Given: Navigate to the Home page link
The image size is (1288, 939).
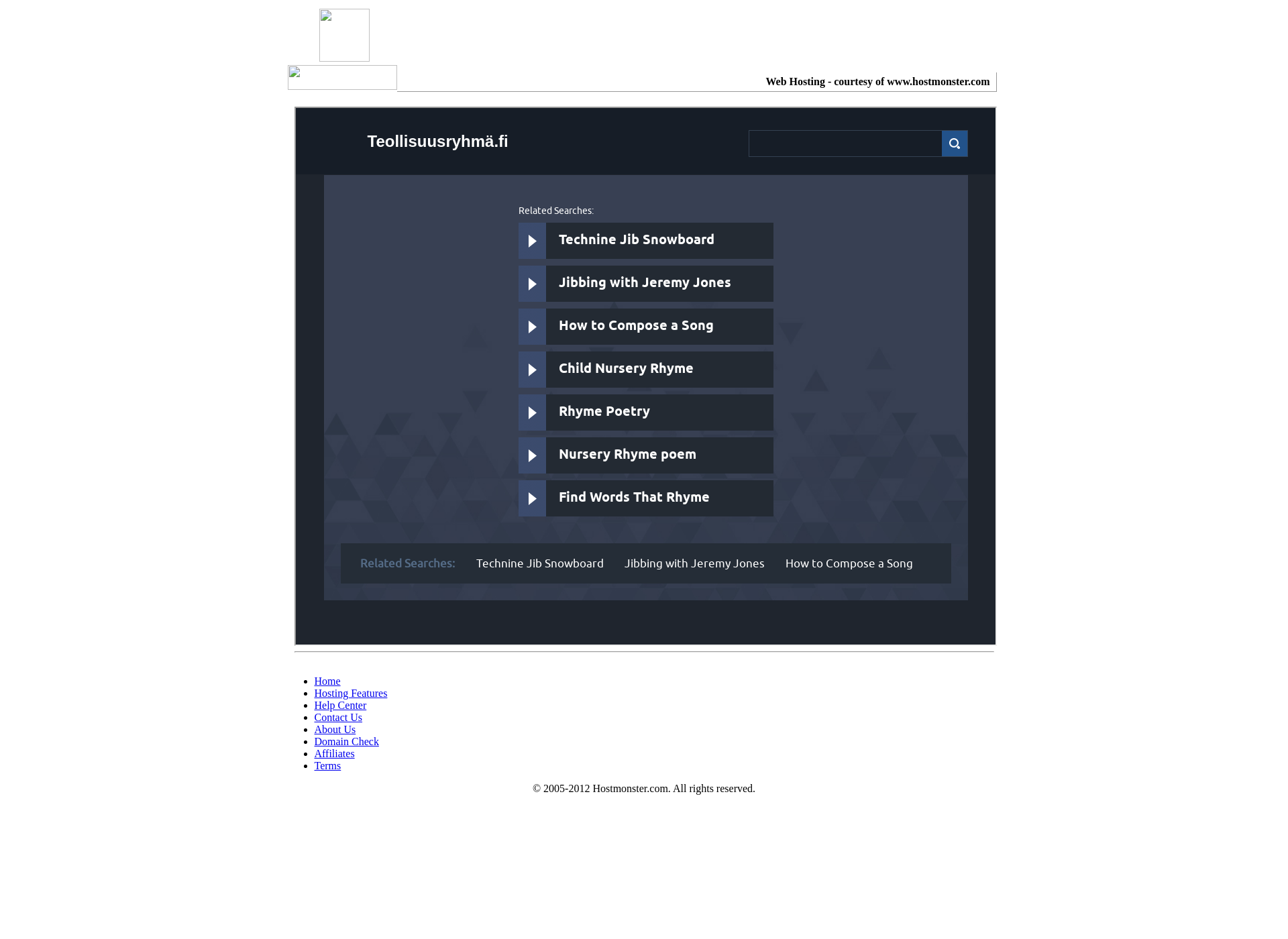Looking at the screenshot, I should (327, 681).
